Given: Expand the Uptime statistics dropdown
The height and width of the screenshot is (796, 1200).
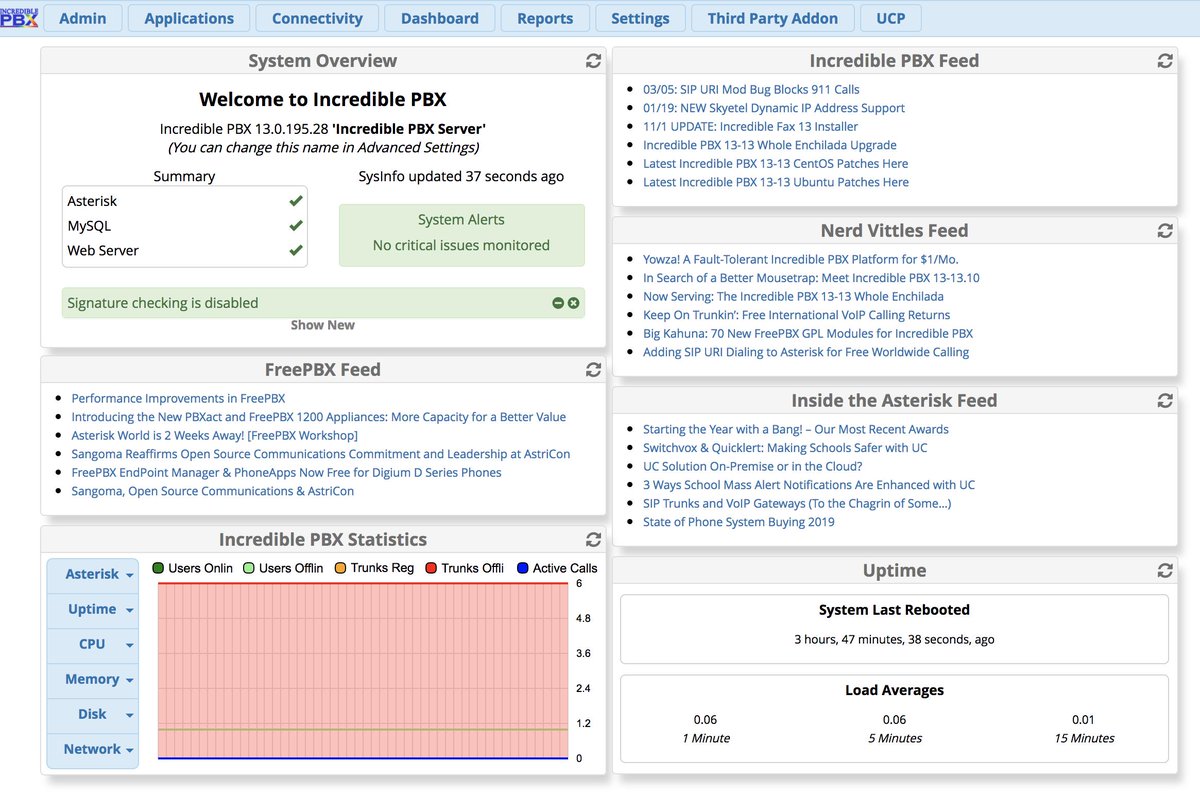Looking at the screenshot, I should 93,610.
